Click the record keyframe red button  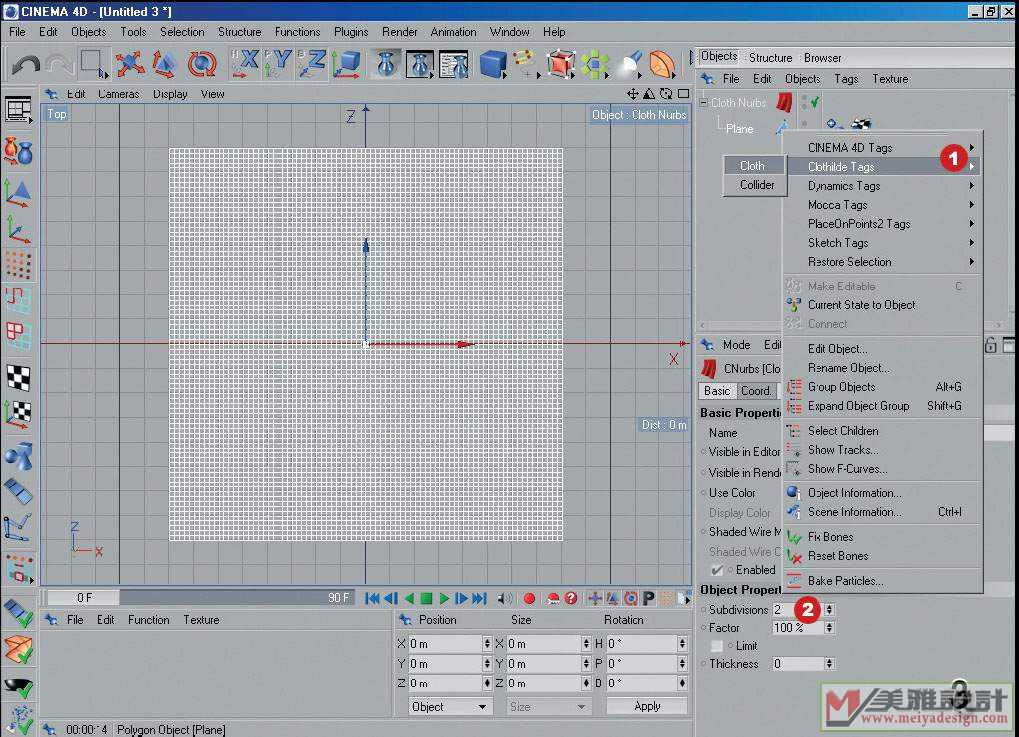529,598
